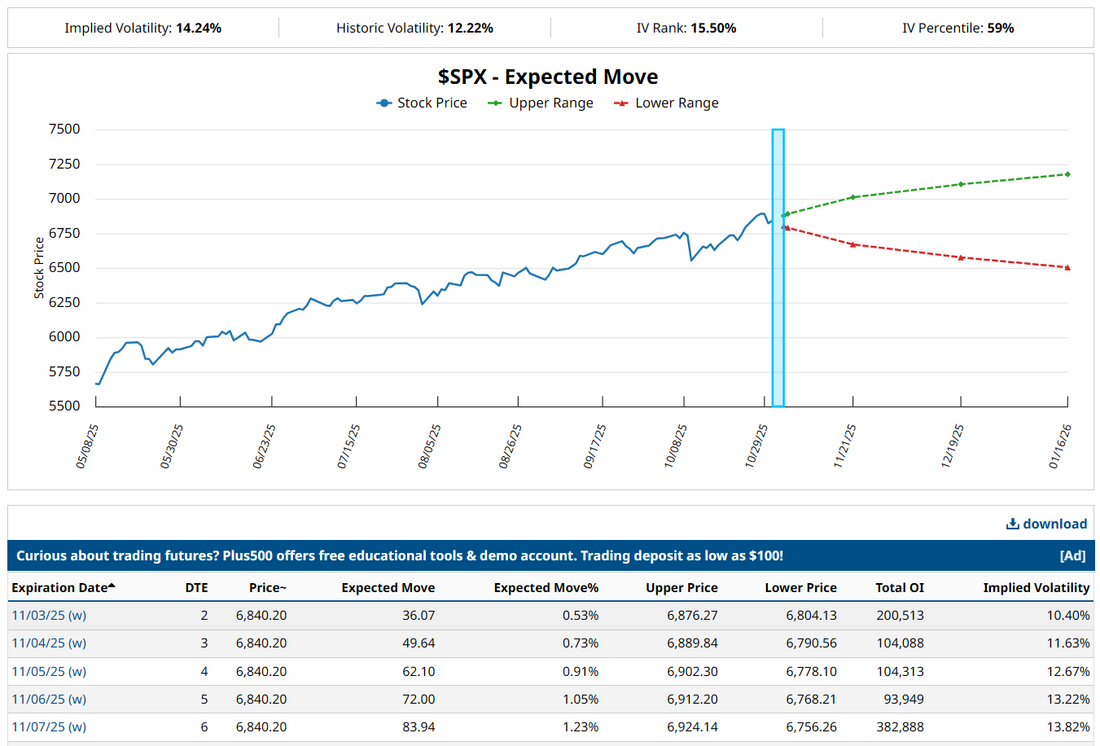1100x746 pixels.
Task: Click the green upper range point at 01/16/26
Action: click(x=1068, y=174)
